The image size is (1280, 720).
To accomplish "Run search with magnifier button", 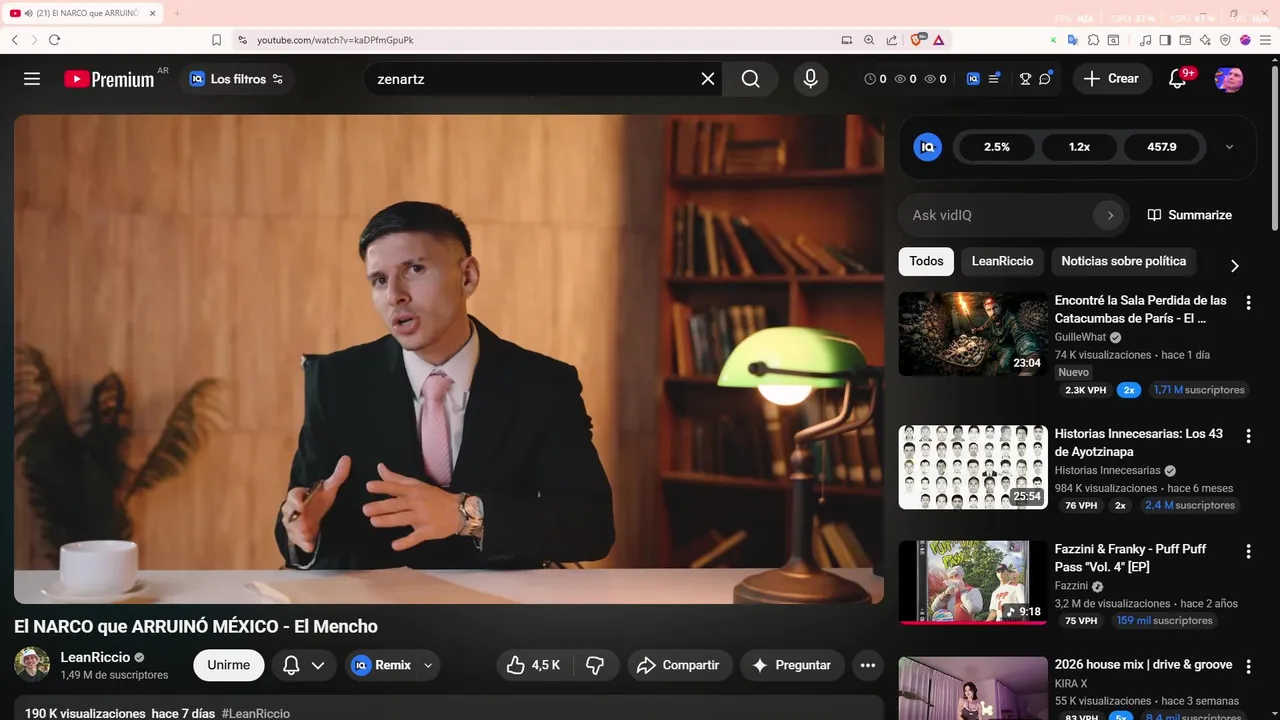I will (x=751, y=79).
